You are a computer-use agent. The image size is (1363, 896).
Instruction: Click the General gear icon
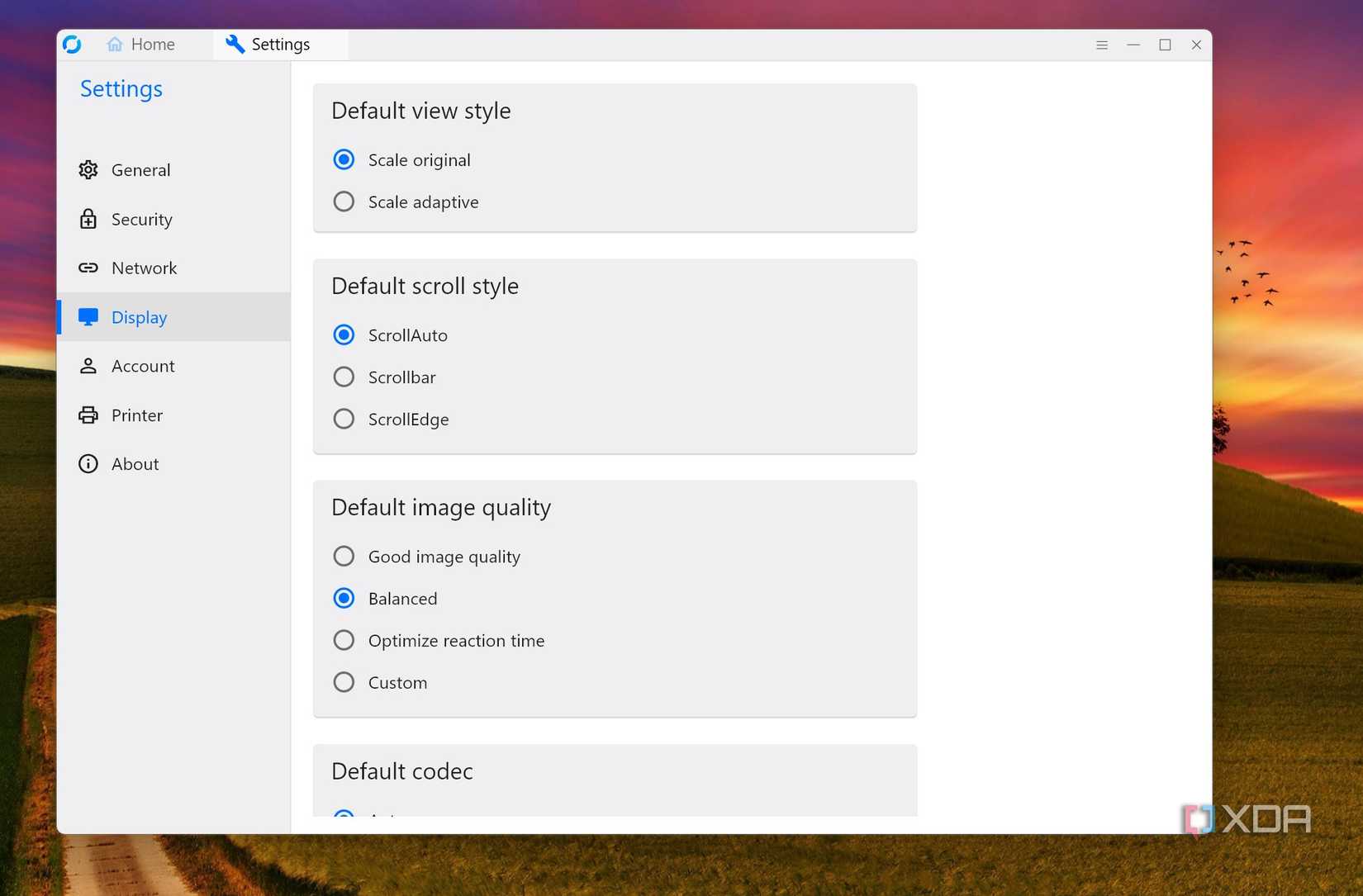tap(88, 169)
